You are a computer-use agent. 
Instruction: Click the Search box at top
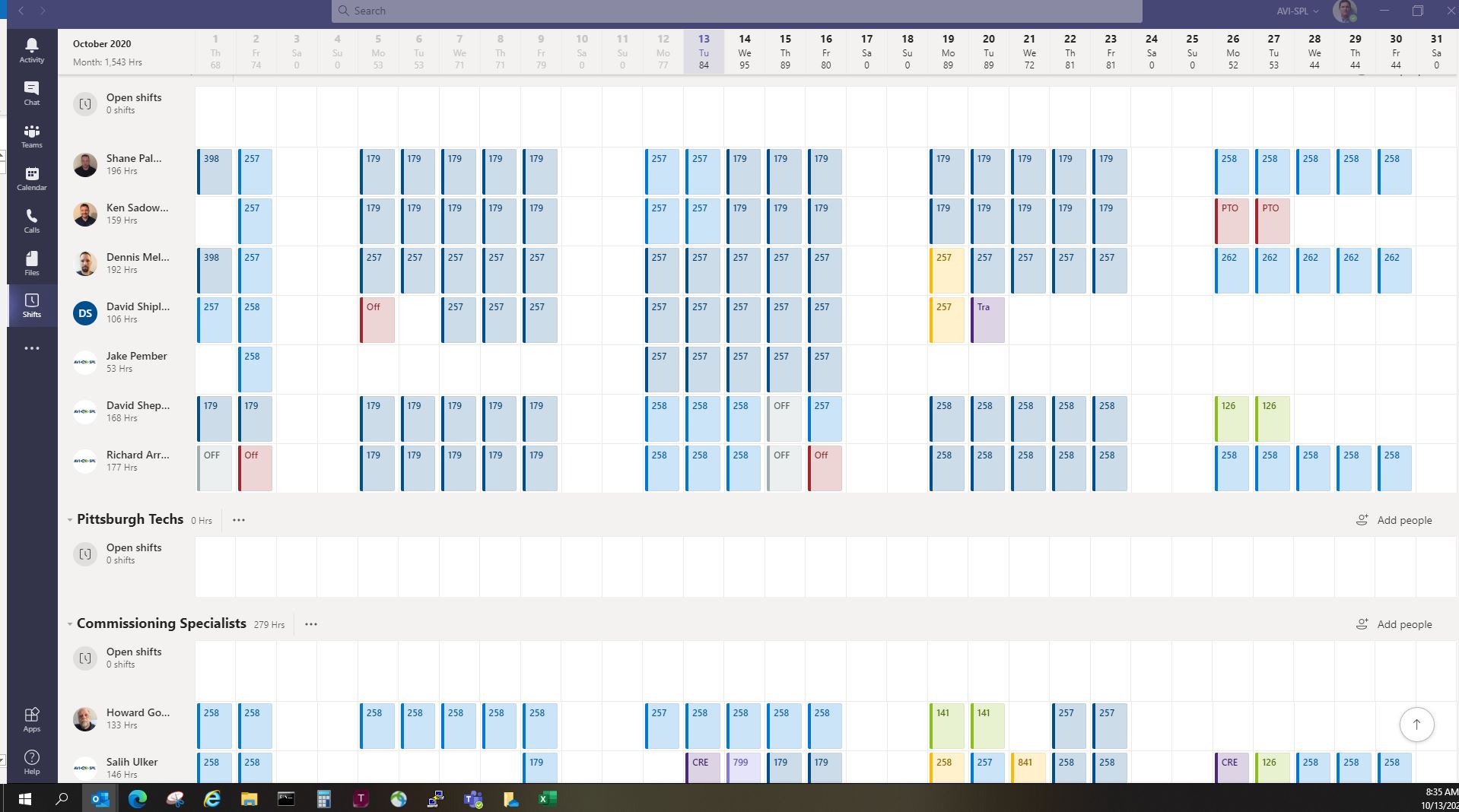[x=736, y=11]
